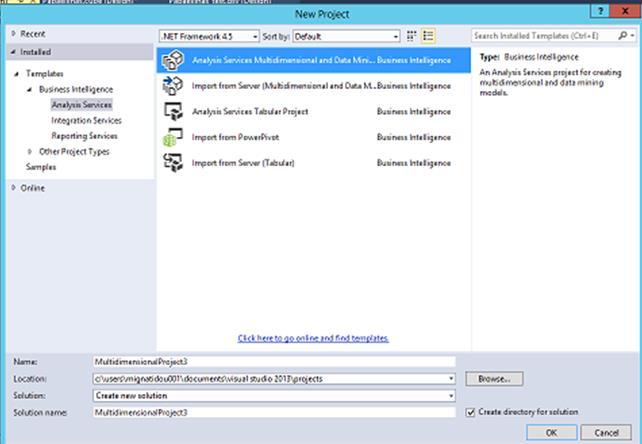642x444 pixels.
Task: Click the Solution name input field
Action: tap(274, 412)
